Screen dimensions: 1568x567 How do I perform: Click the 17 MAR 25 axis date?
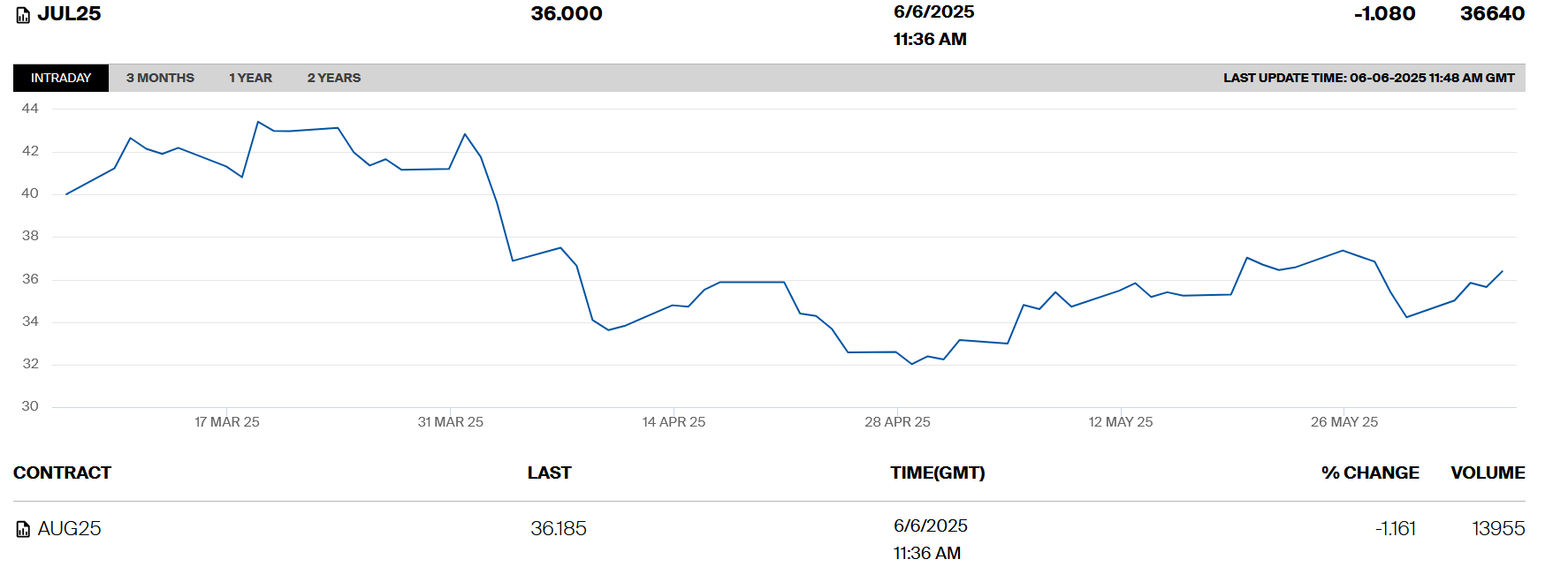point(227,422)
